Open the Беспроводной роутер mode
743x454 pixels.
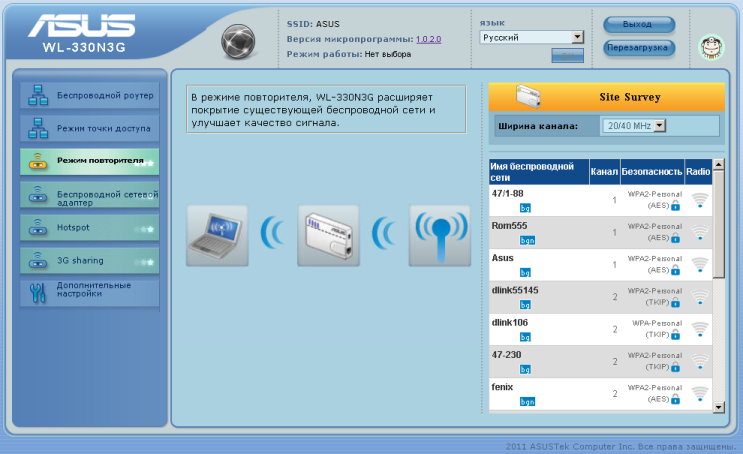point(90,95)
